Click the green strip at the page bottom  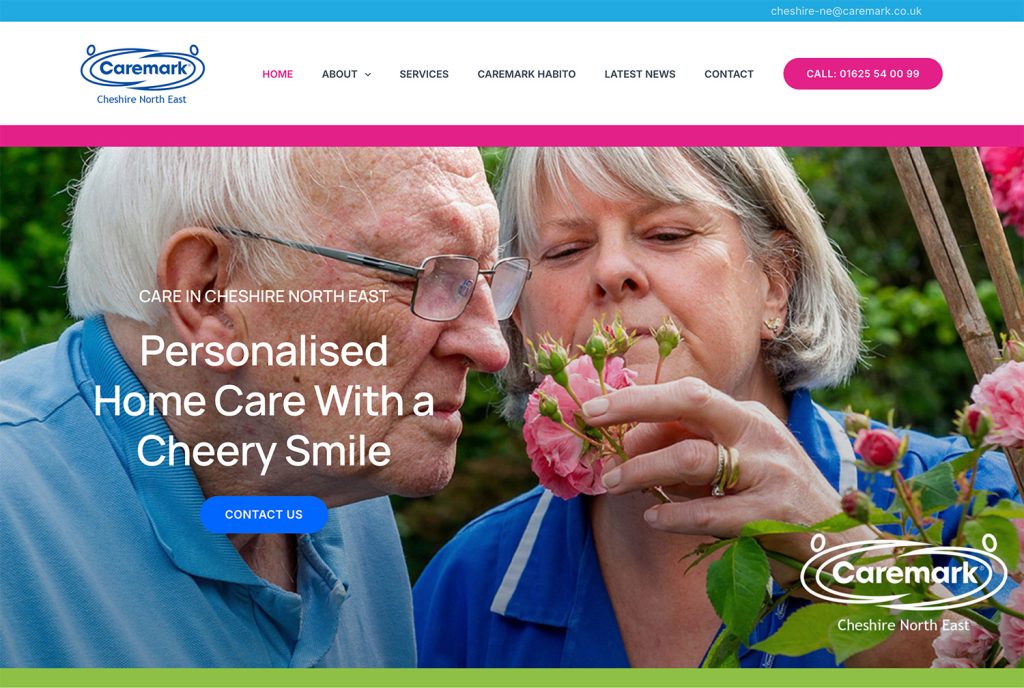(x=512, y=677)
